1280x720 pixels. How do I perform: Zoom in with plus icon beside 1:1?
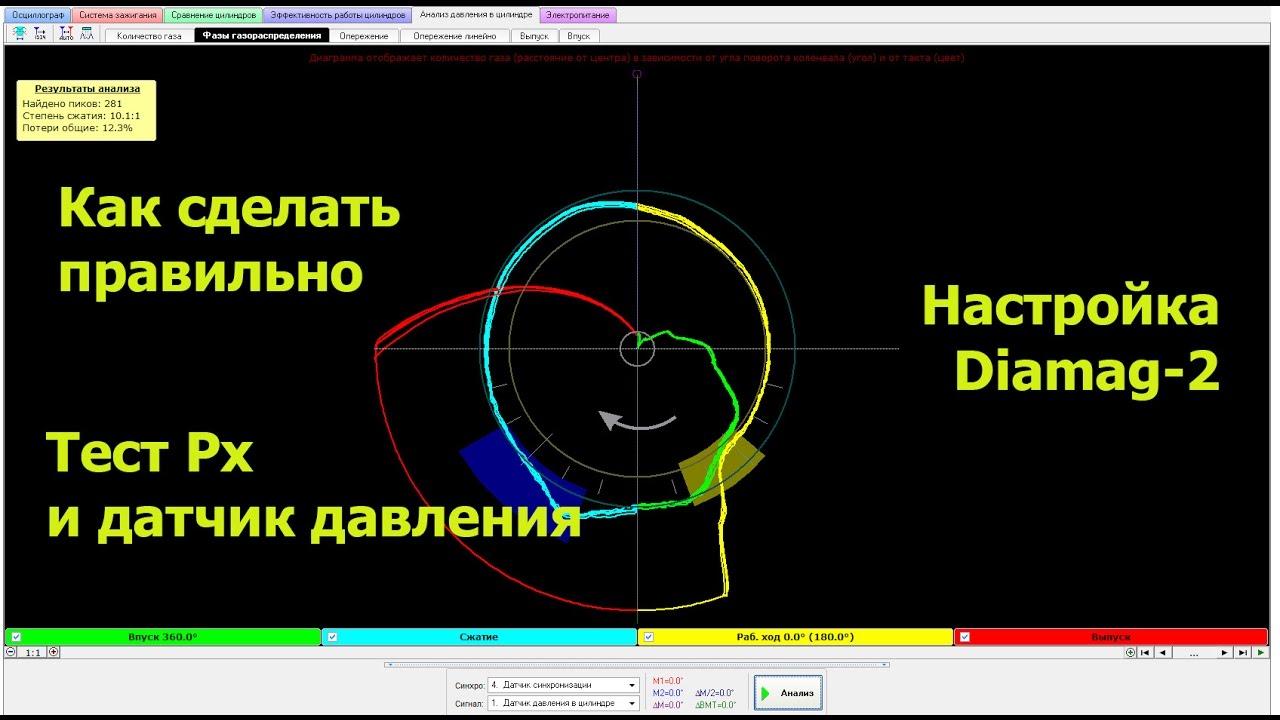click(x=54, y=652)
